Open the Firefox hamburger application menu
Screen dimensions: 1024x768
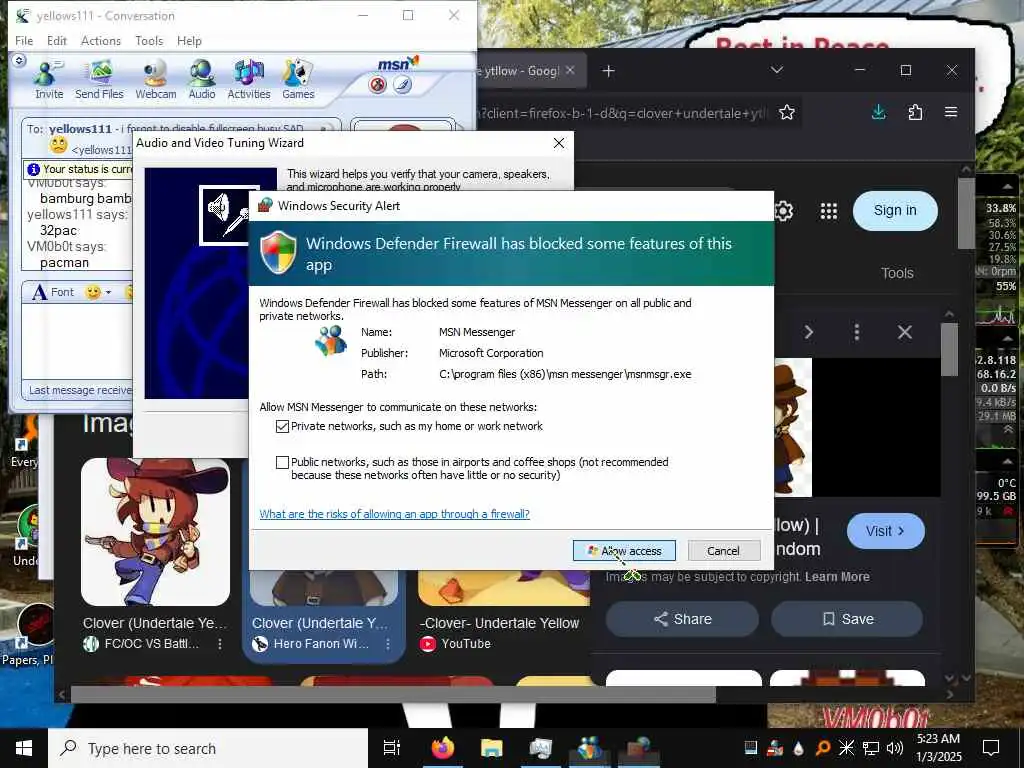(x=951, y=112)
